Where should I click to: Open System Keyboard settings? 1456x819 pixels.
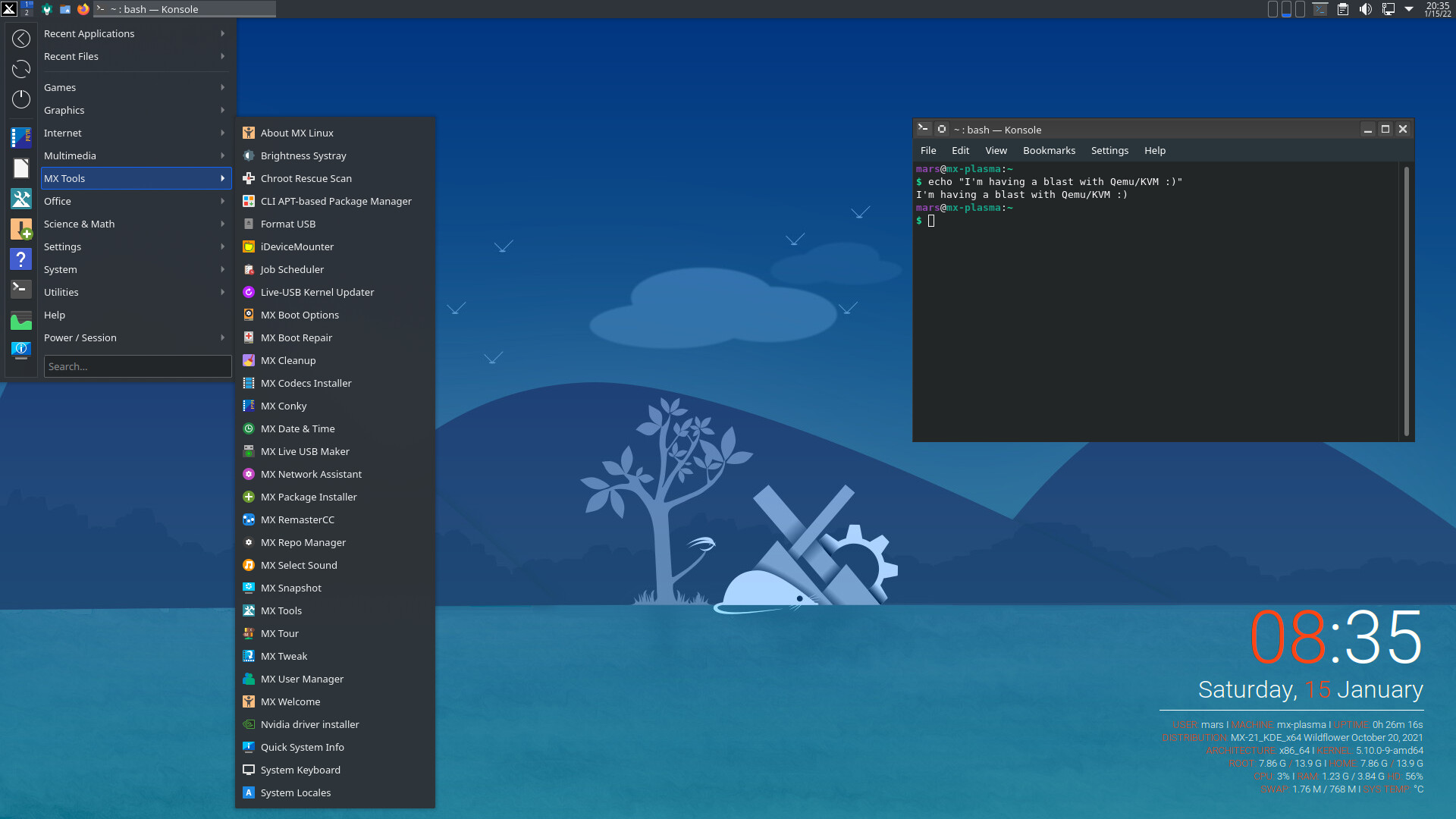tap(334, 770)
